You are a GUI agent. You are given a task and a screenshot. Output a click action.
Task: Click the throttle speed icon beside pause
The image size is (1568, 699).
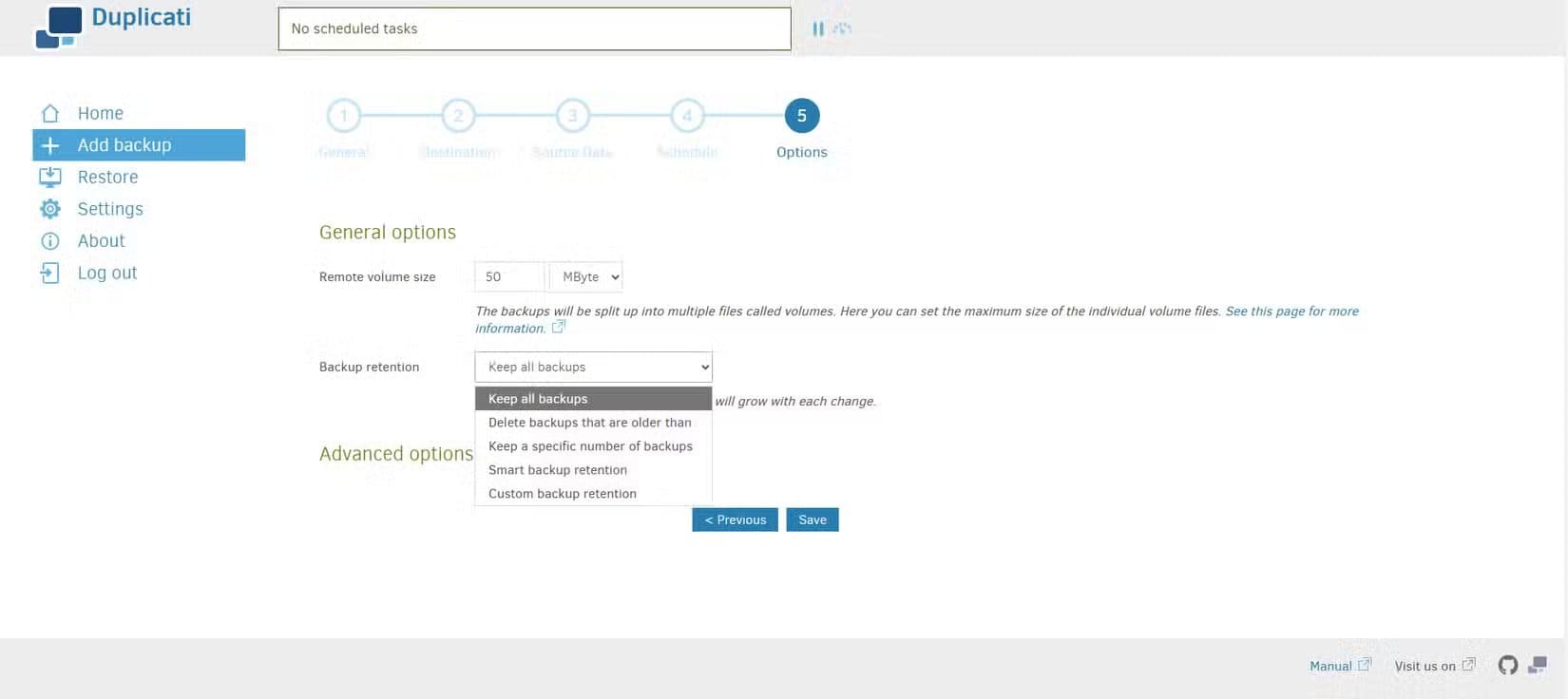pos(842,28)
